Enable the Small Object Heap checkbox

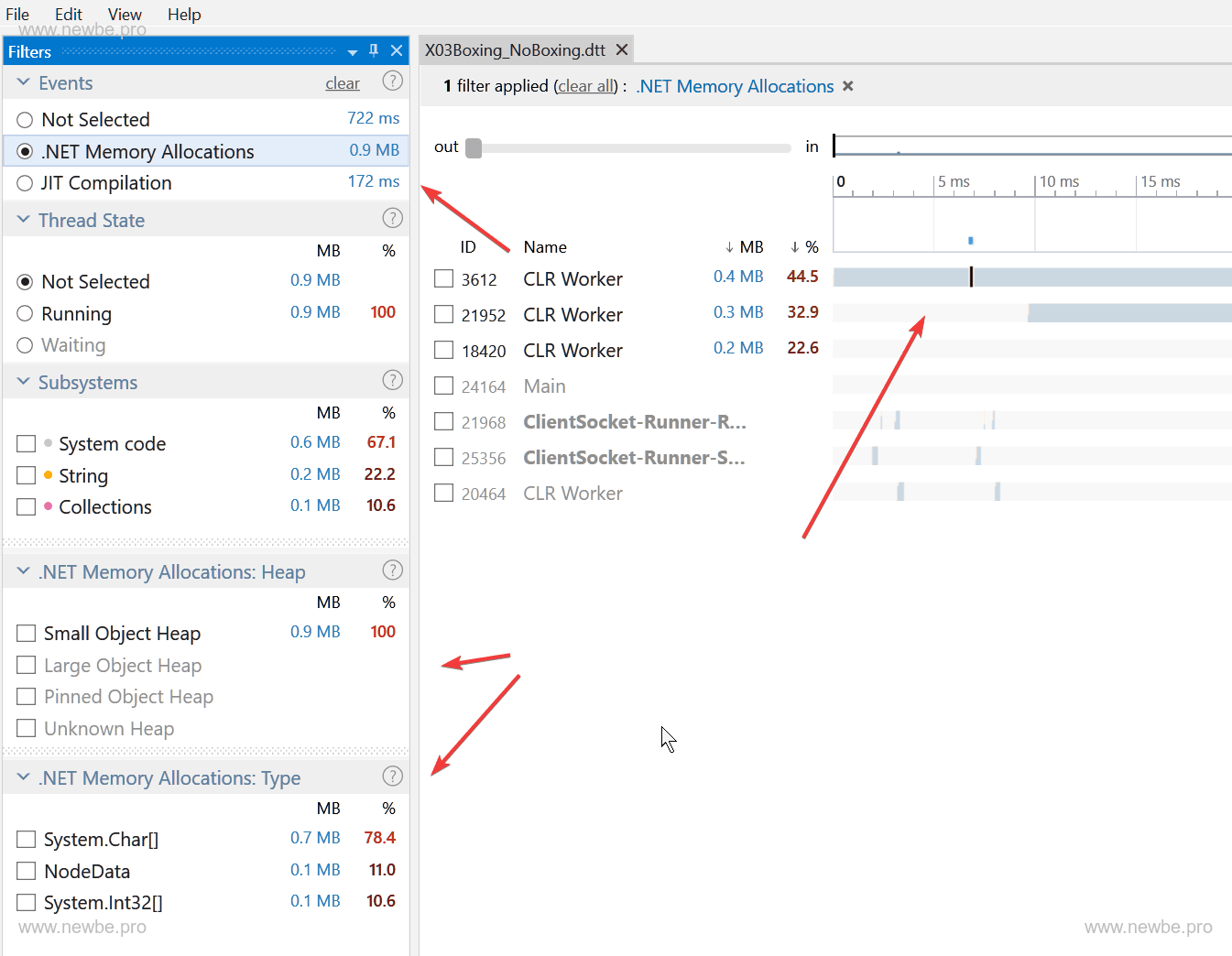click(x=27, y=634)
